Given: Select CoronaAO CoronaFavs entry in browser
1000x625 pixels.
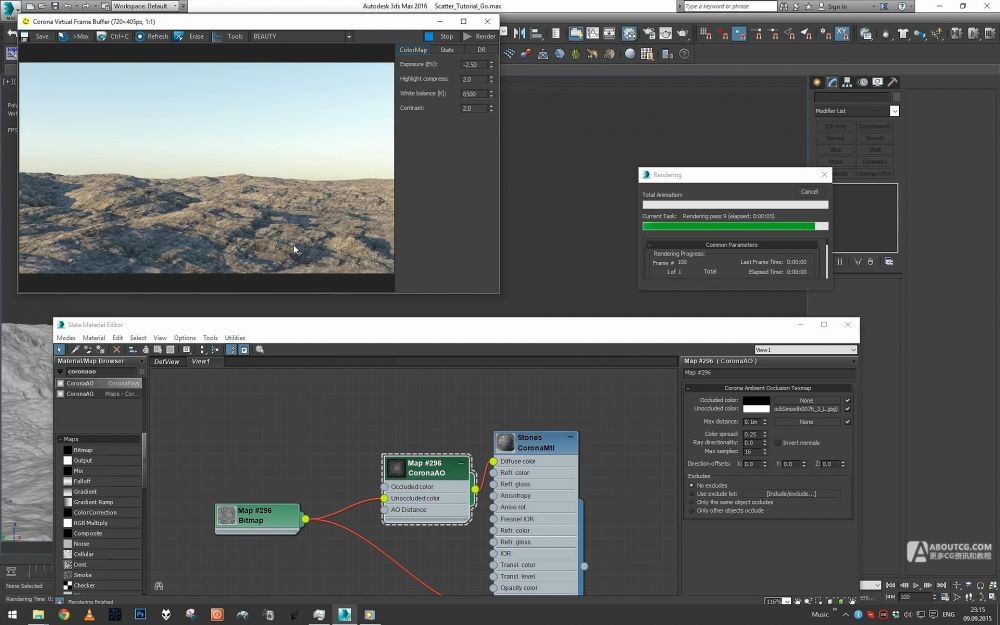Looking at the screenshot, I should pos(98,383).
